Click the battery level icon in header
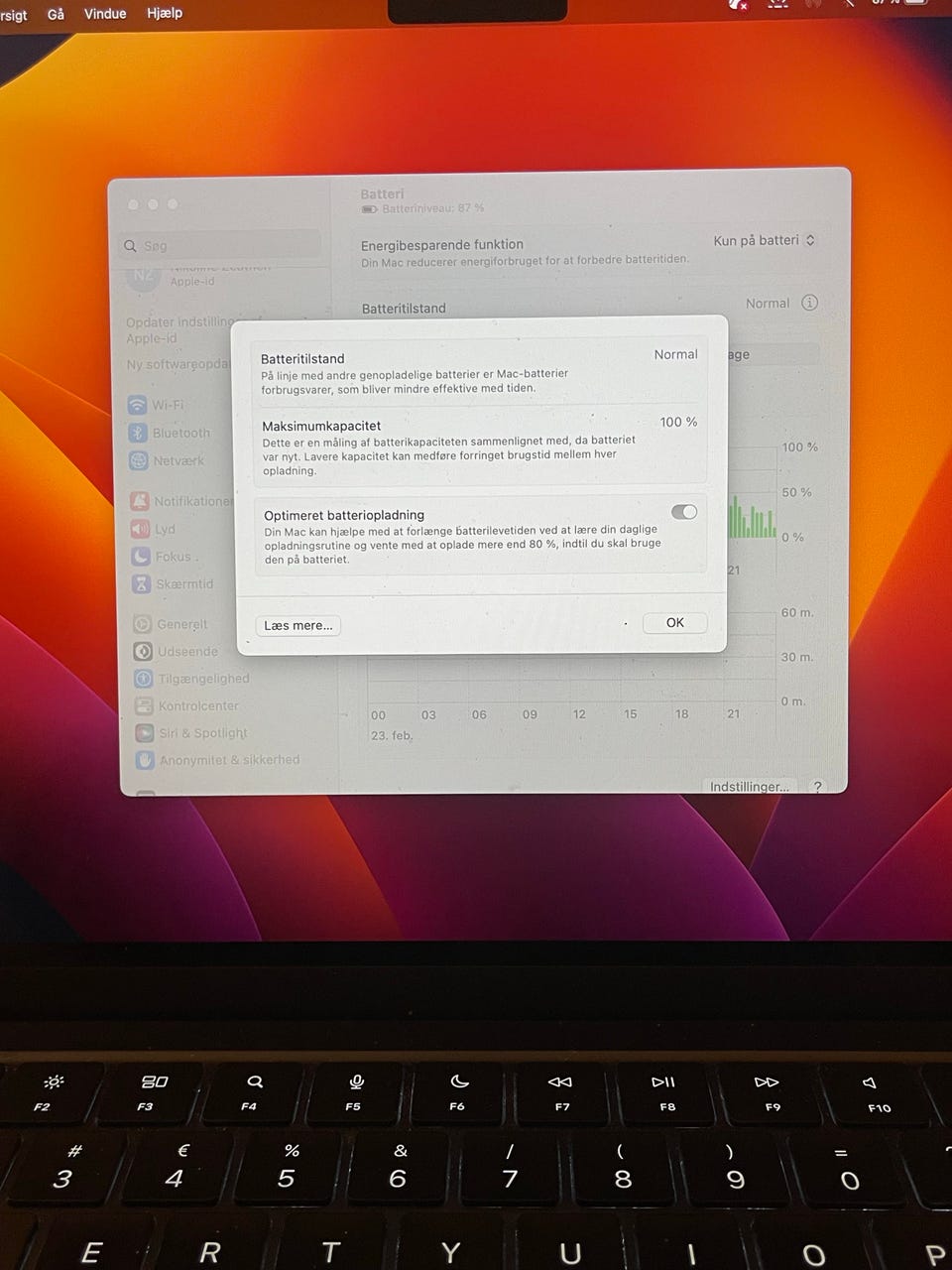This screenshot has height=1270, width=952. [369, 208]
